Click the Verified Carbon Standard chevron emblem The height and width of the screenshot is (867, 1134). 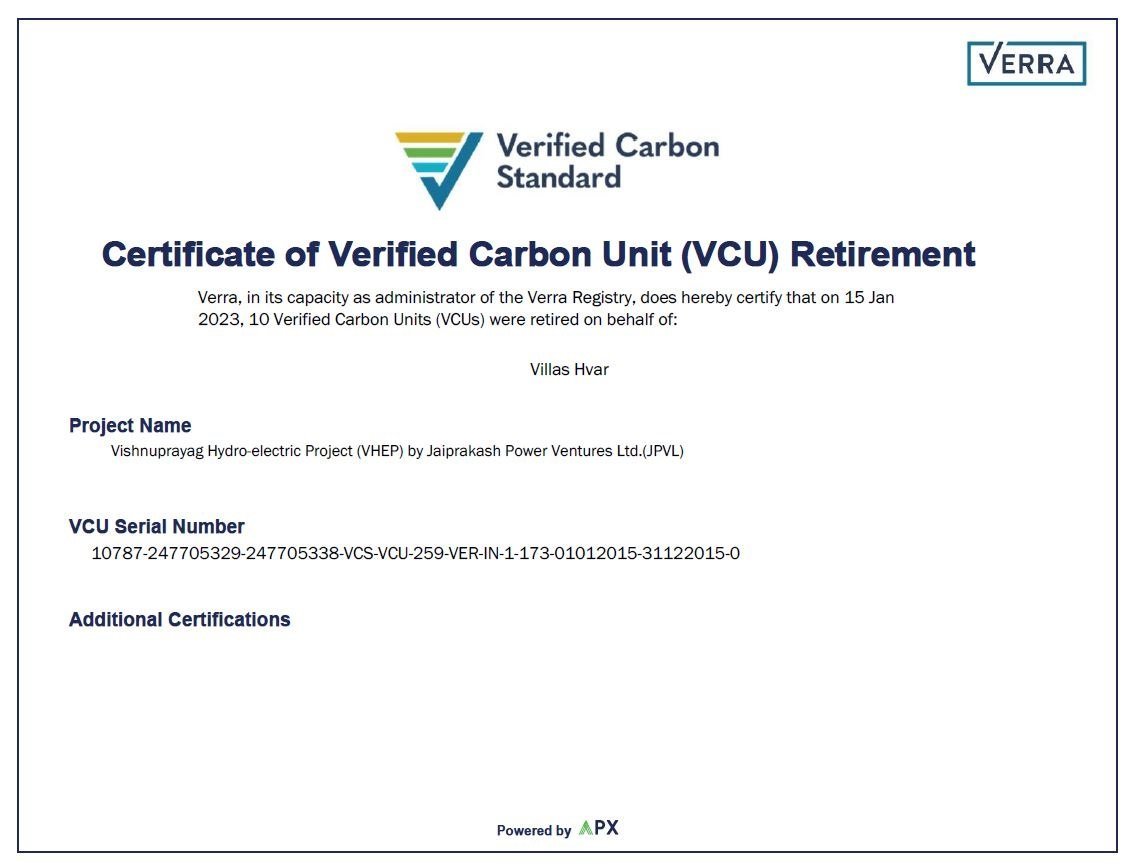pyautogui.click(x=438, y=167)
